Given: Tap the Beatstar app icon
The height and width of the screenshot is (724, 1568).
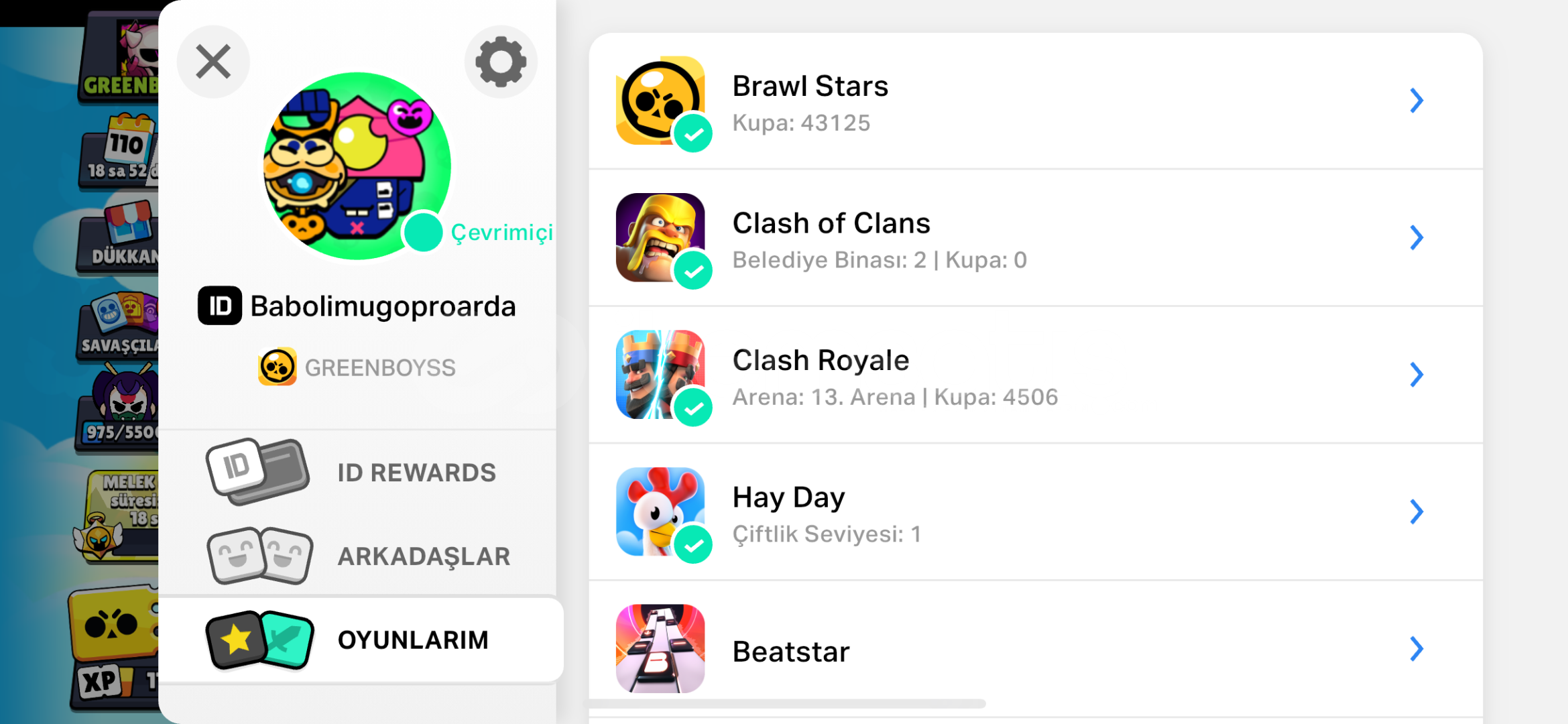Looking at the screenshot, I should click(660, 648).
